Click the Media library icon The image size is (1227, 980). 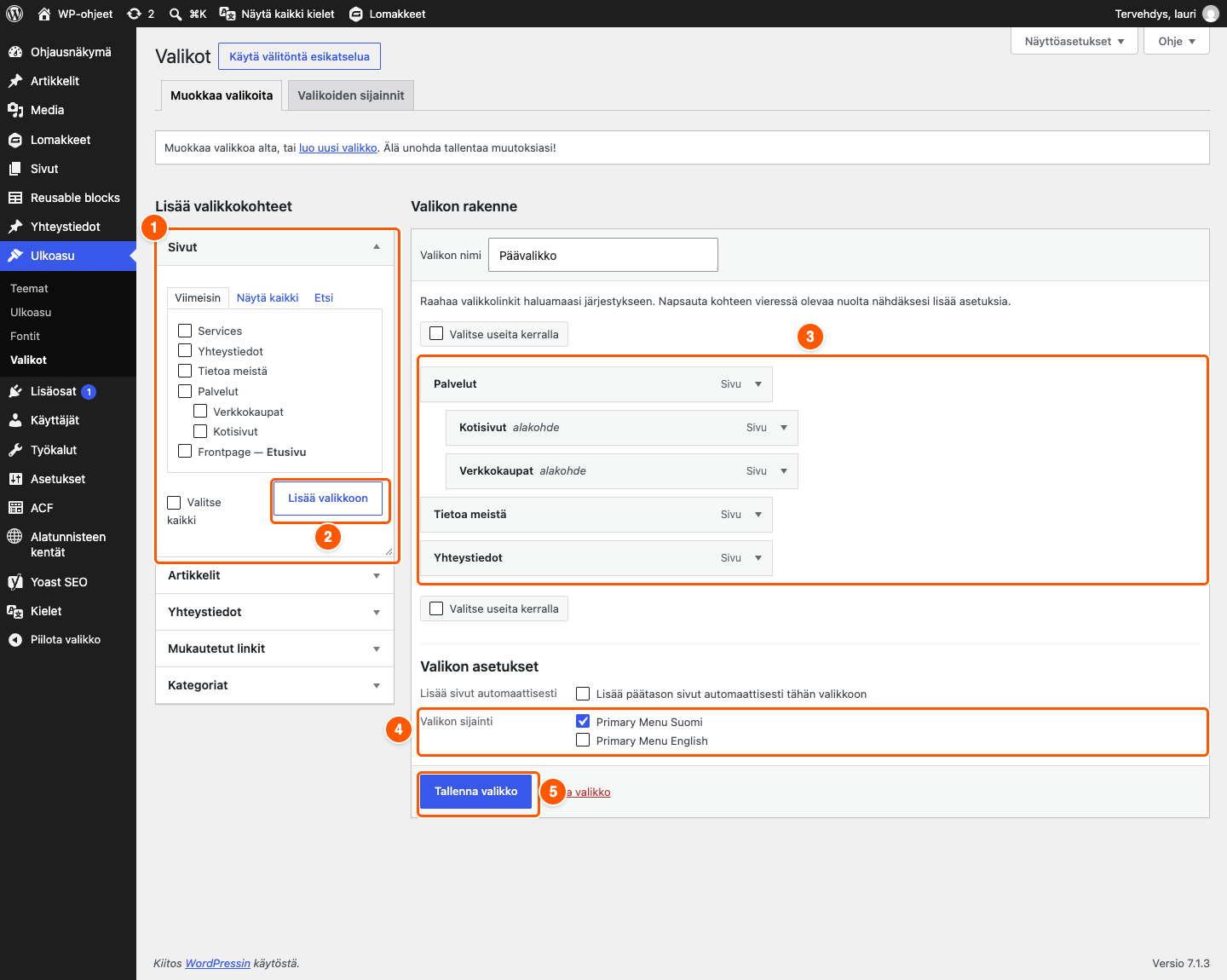pyautogui.click(x=15, y=110)
